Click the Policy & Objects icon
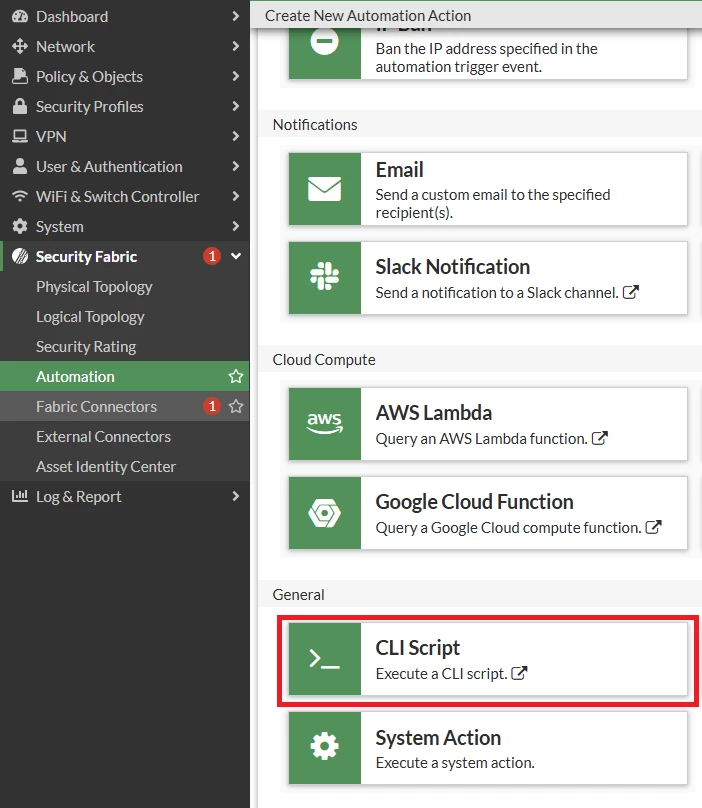This screenshot has width=702, height=808. point(20,76)
